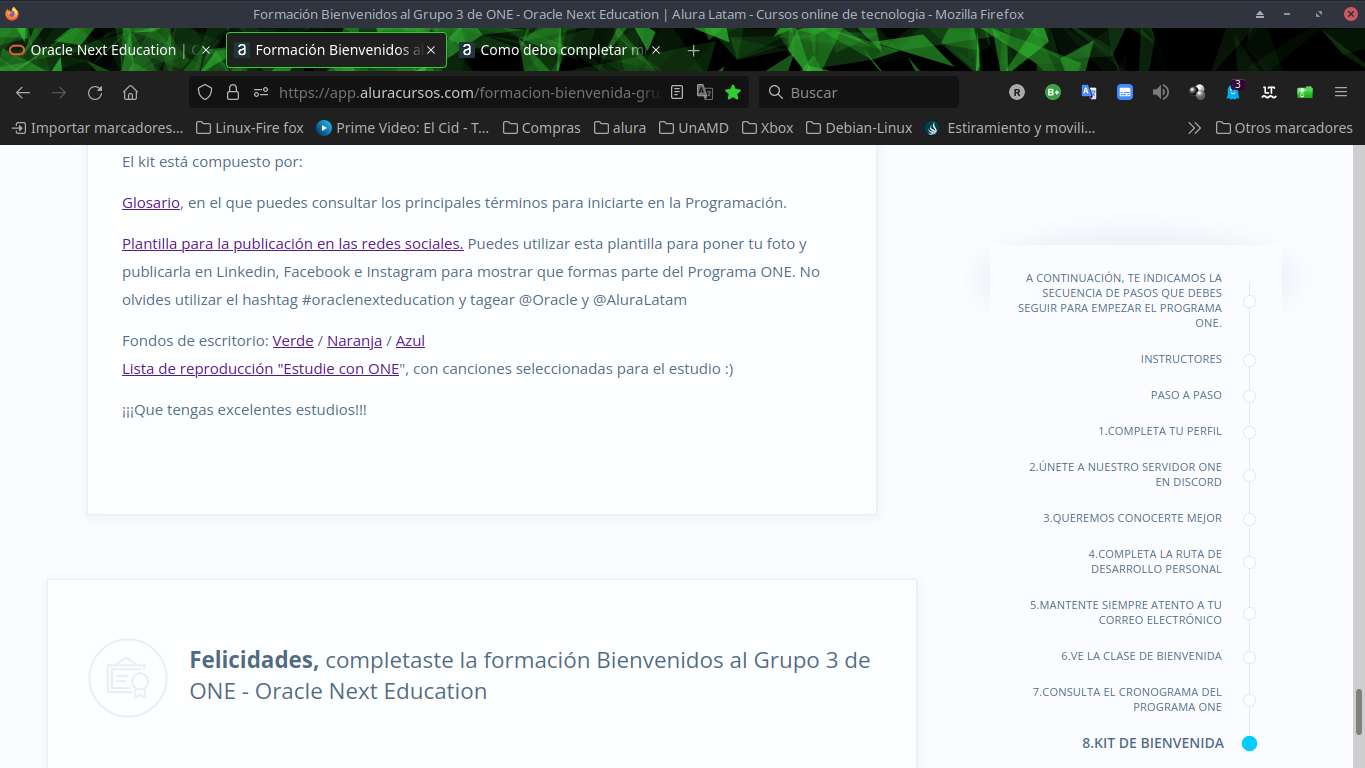Open the Verde wallpaper link

pos(293,341)
